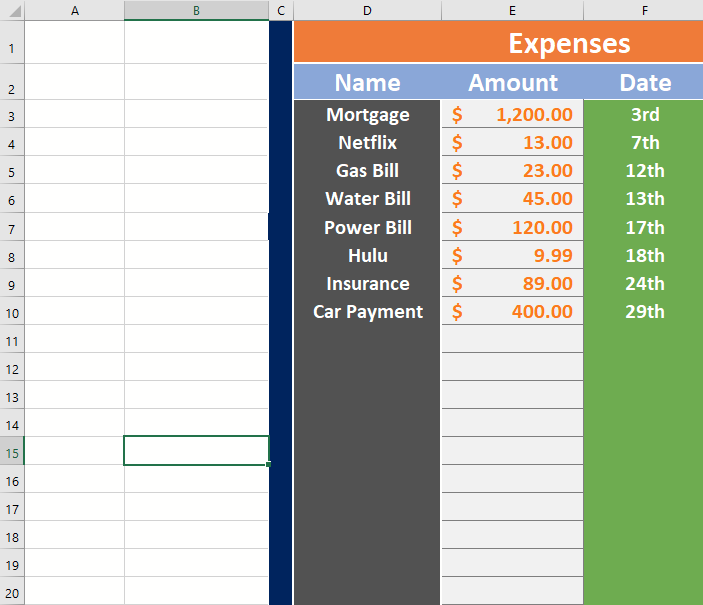Select the Netflix cell
703x605 pixels.
click(x=367, y=142)
